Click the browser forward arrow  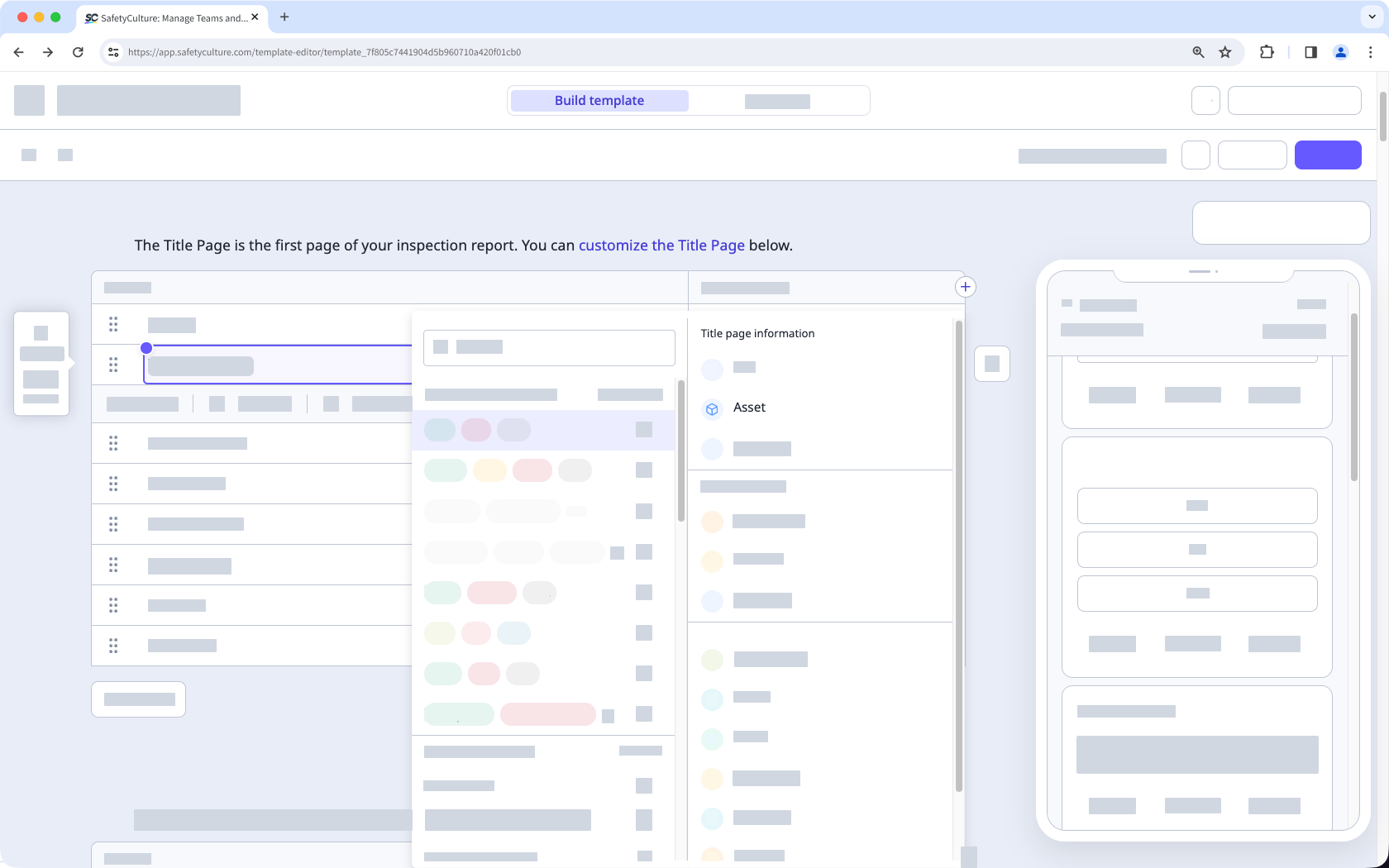(48, 52)
